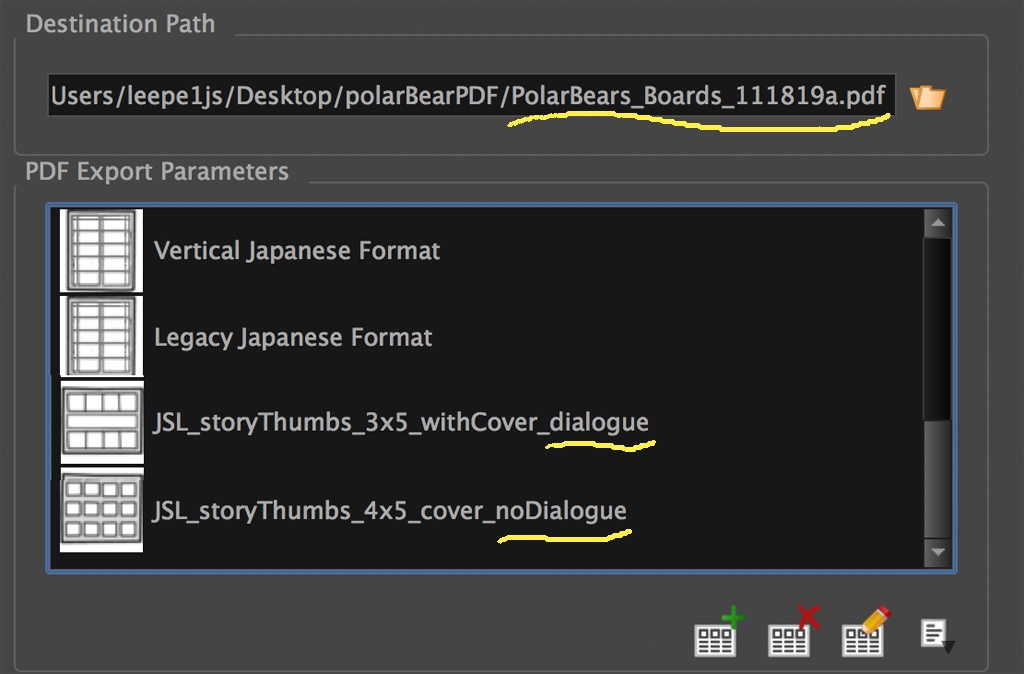Image resolution: width=1024 pixels, height=674 pixels.
Task: Open the destination folder browse icon
Action: [x=927, y=97]
